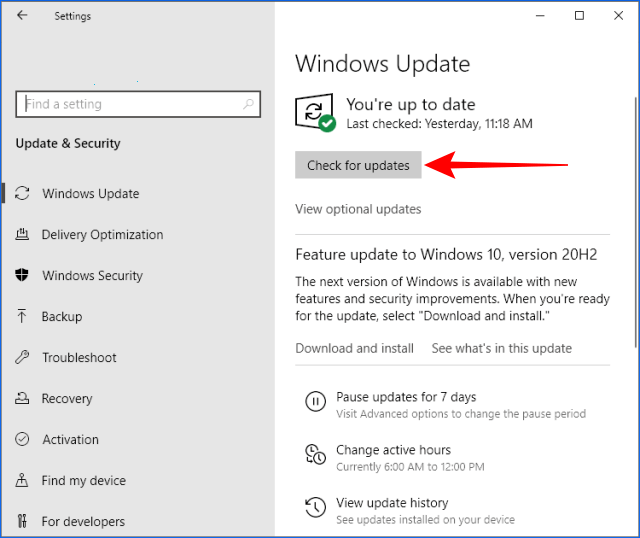
Task: Click the update status icon with green check
Action: pyautogui.click(x=315, y=113)
